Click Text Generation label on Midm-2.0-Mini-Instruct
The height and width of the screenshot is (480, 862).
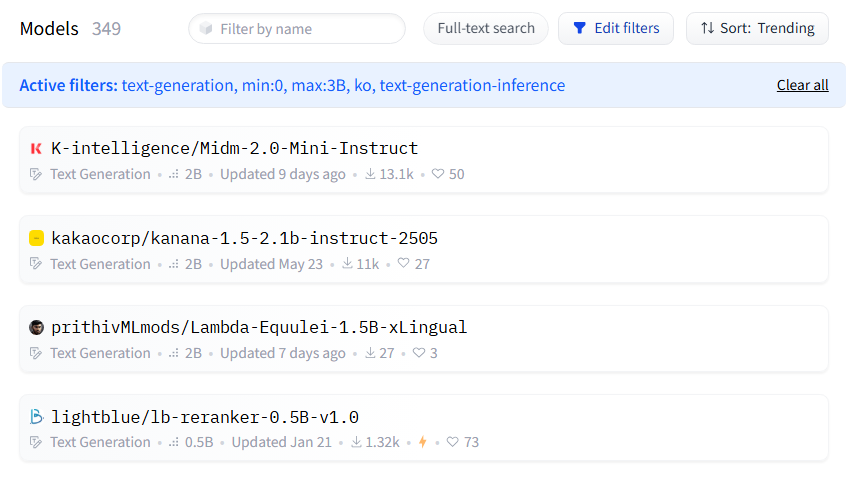click(x=101, y=174)
